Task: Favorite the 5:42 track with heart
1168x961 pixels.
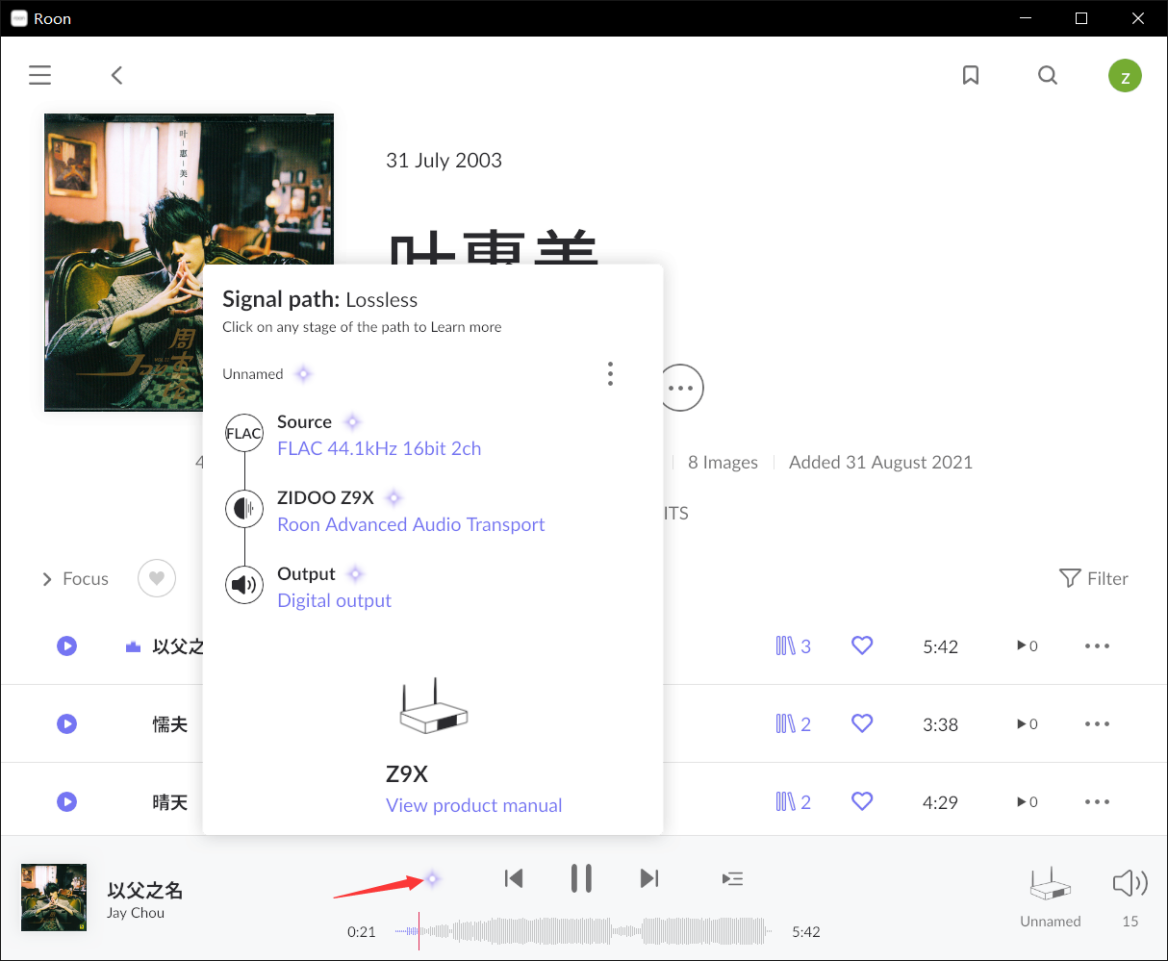Action: pos(862,646)
